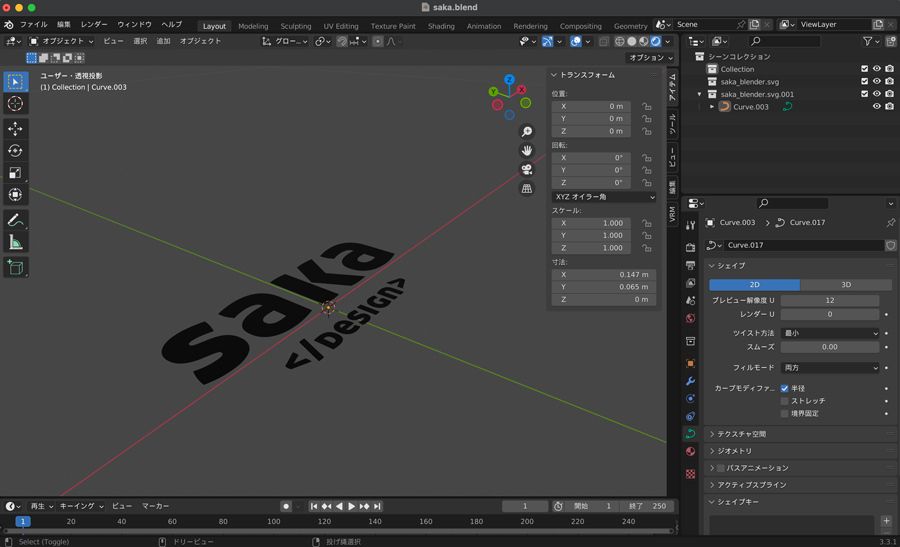Click the スムーズ value slider

[x=829, y=347]
